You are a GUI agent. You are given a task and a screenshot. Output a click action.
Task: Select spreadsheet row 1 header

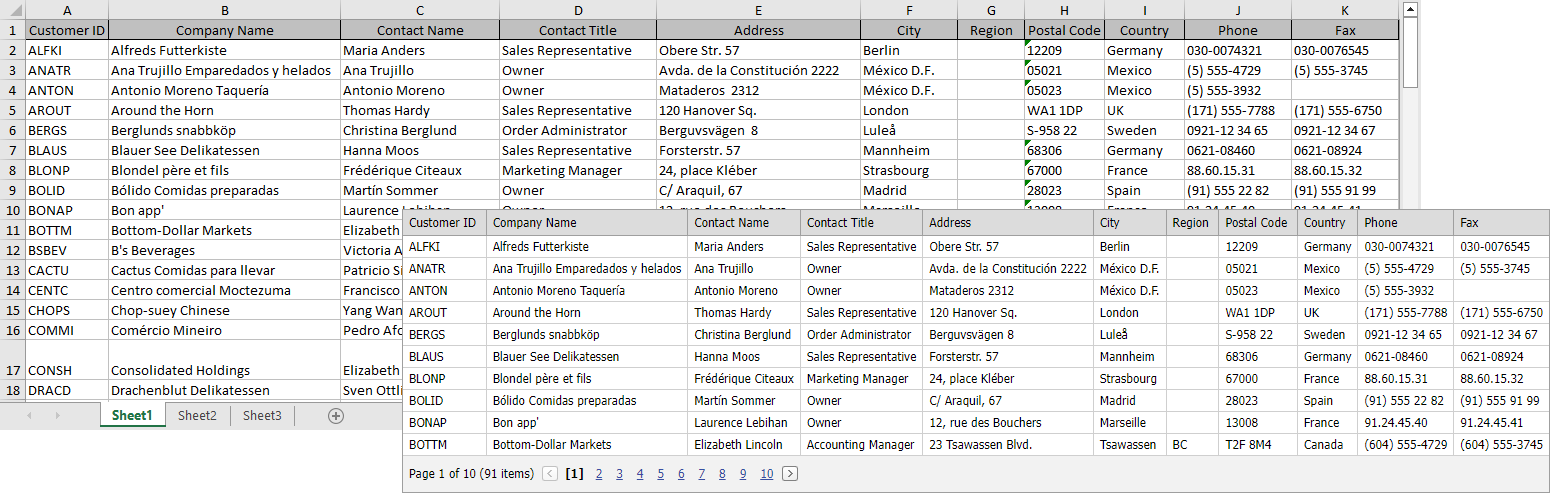tap(12, 30)
